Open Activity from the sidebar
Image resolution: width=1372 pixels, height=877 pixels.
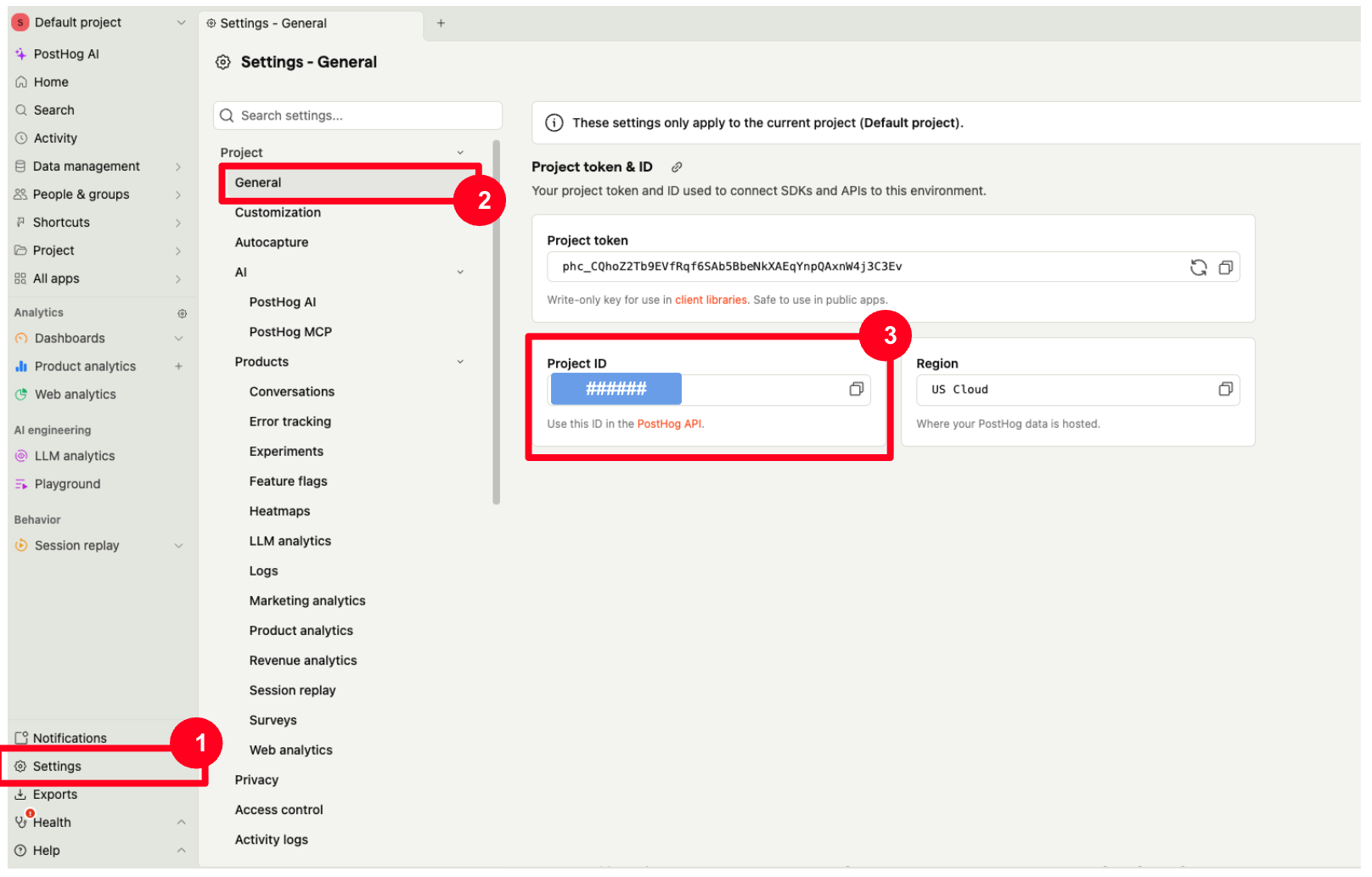(x=55, y=138)
